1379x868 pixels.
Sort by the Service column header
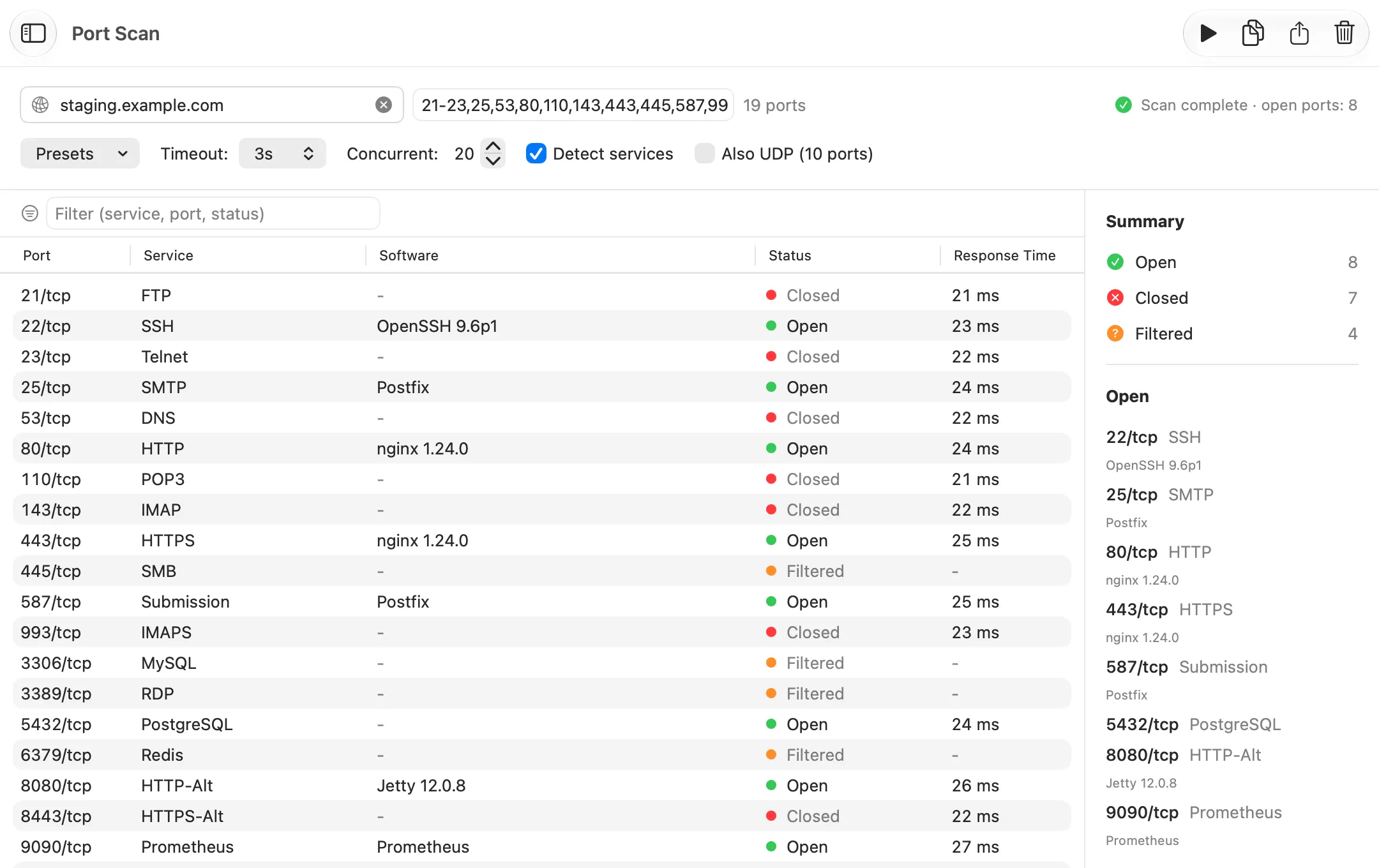[169, 255]
